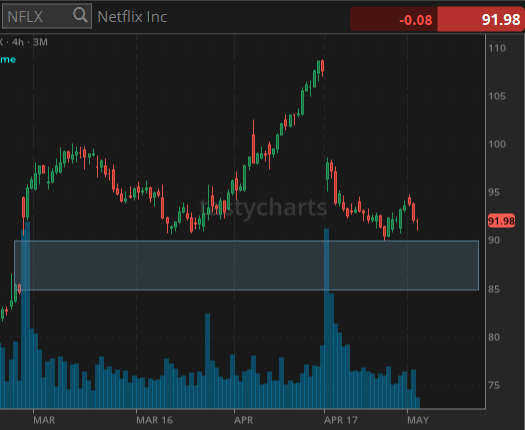Click the NFLX symbol input field
This screenshot has width=525, height=430.
47,16
